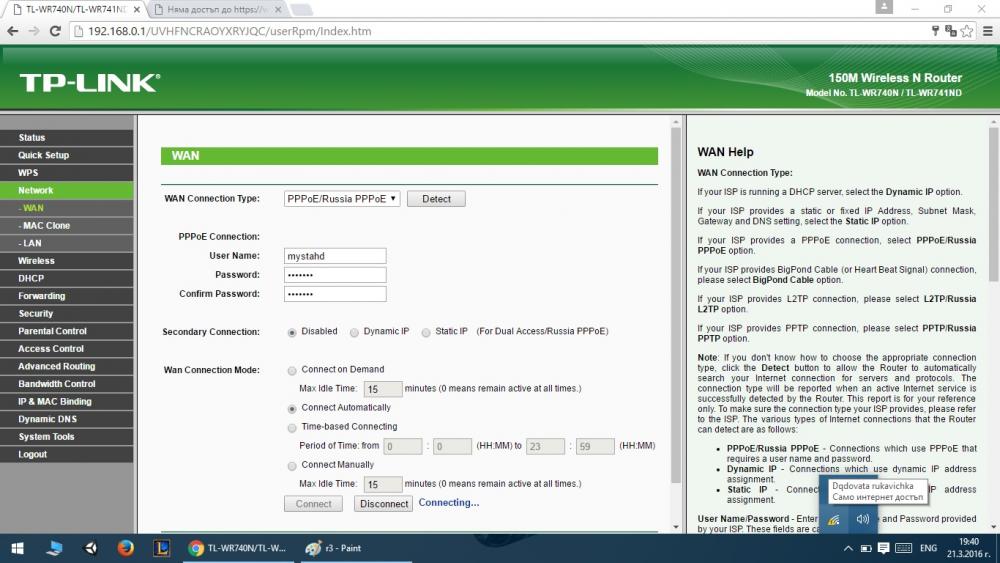Open the Action Center notifications icon
This screenshot has height=563, width=1000.
point(883,548)
